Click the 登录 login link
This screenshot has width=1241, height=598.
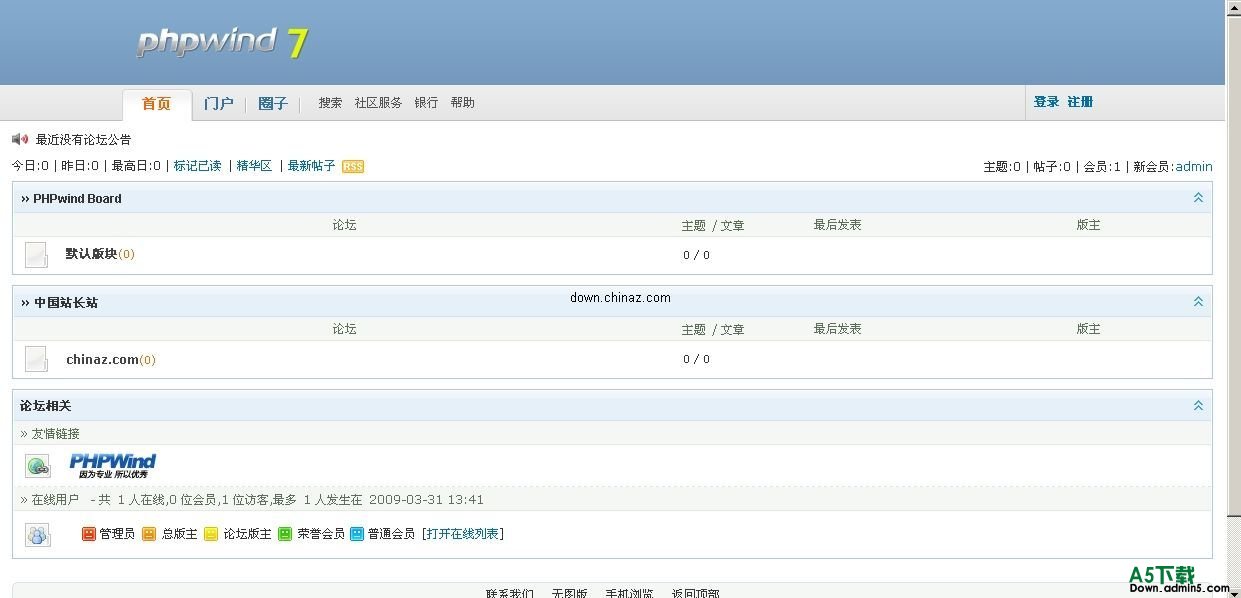pyautogui.click(x=1046, y=102)
